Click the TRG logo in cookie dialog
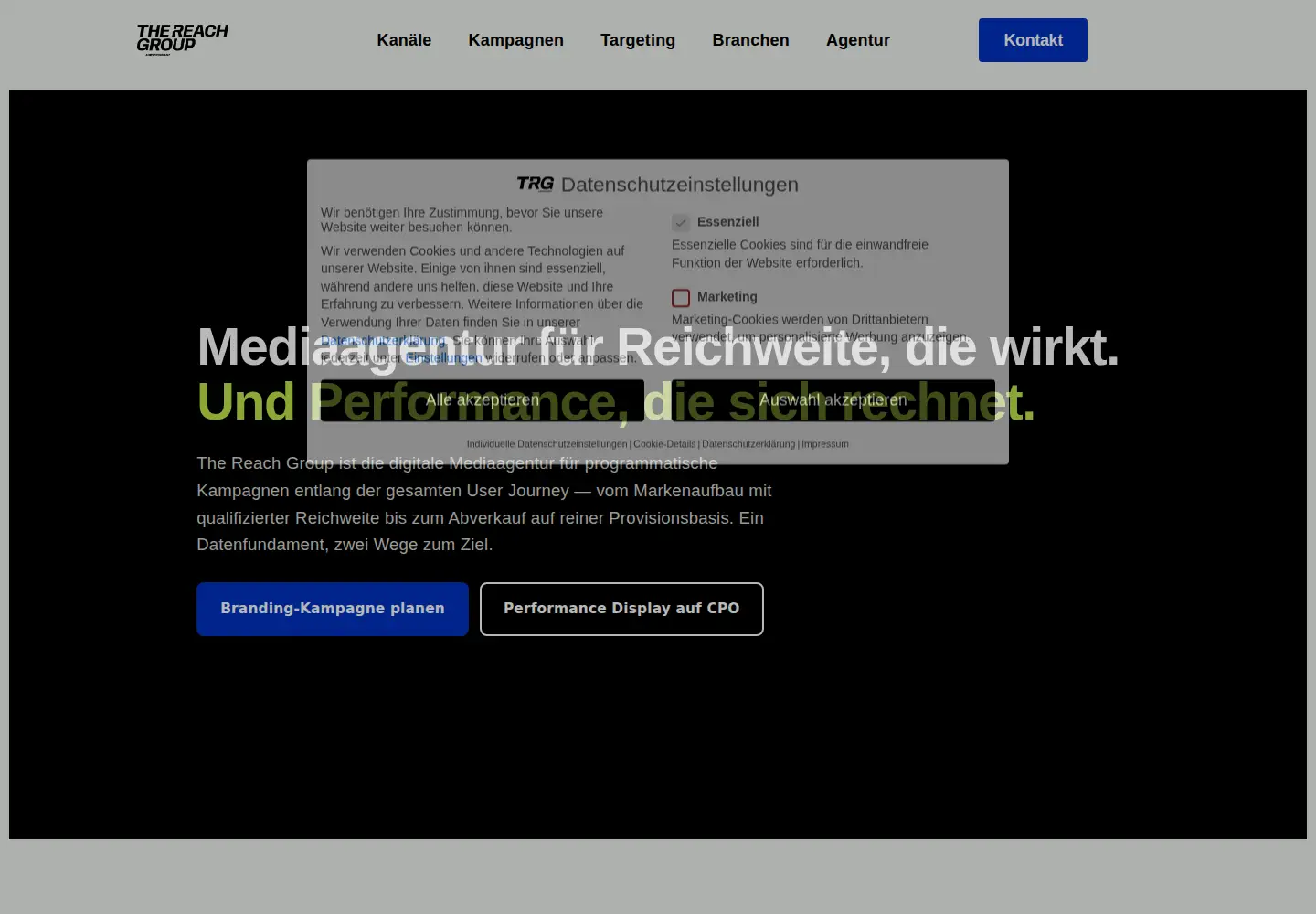The height and width of the screenshot is (914, 1316). pyautogui.click(x=535, y=184)
